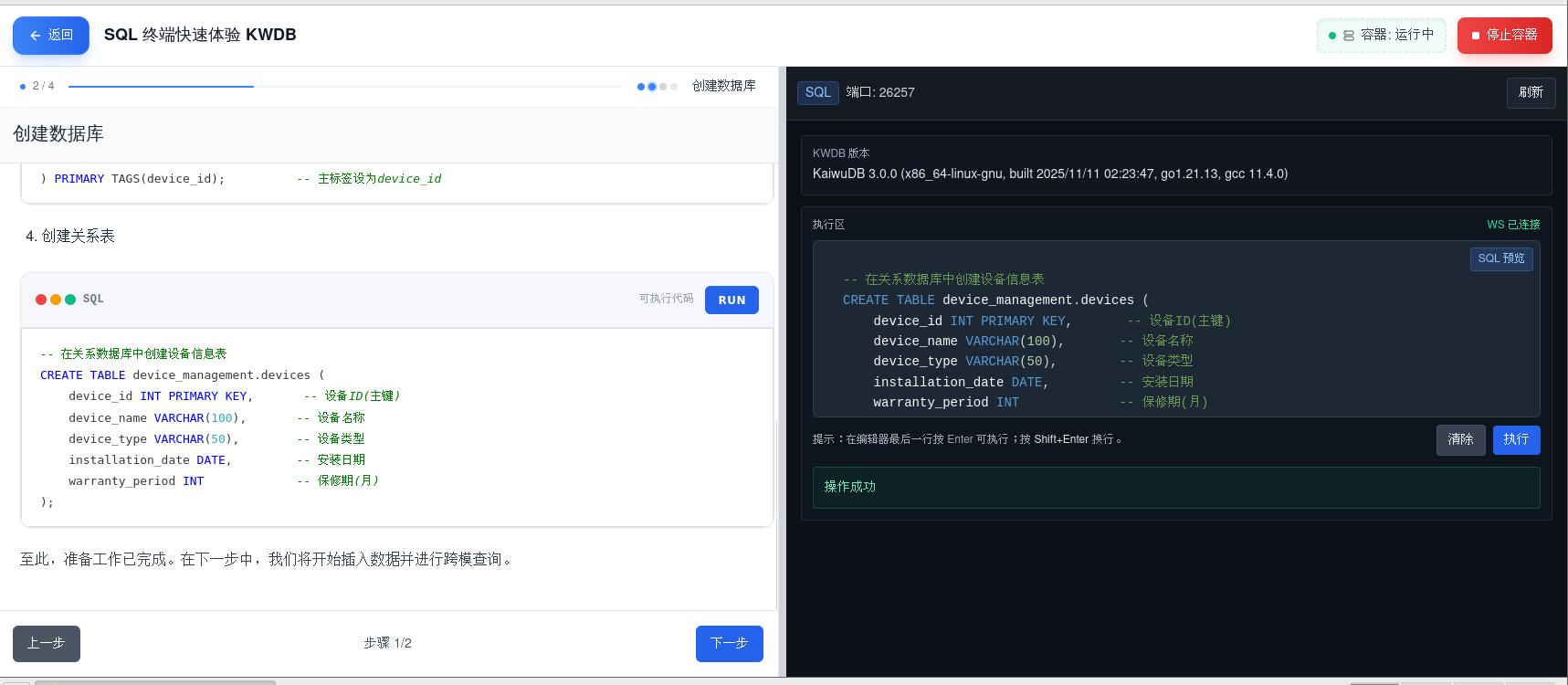The width and height of the screenshot is (1568, 685).
Task: Open the SQL 预览 view
Action: click(x=1501, y=258)
